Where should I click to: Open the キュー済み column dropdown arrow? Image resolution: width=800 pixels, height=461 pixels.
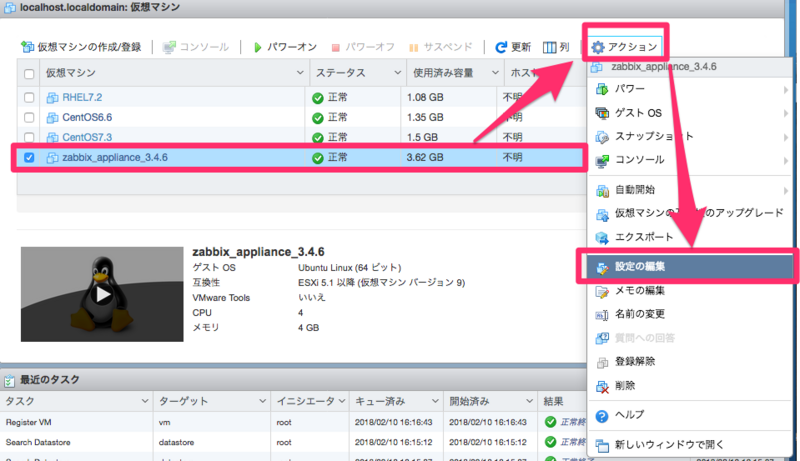pyautogui.click(x=435, y=401)
